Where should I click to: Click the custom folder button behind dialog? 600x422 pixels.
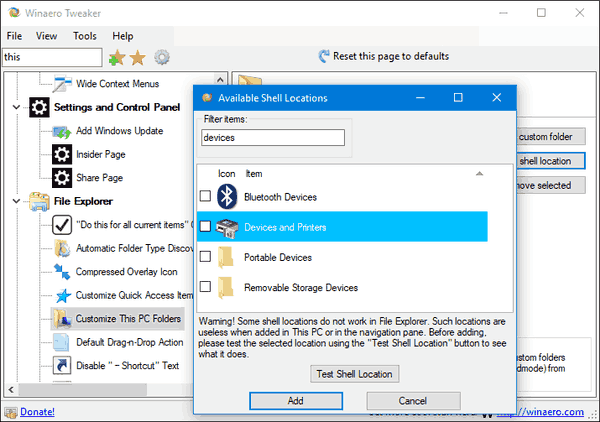tap(551, 137)
